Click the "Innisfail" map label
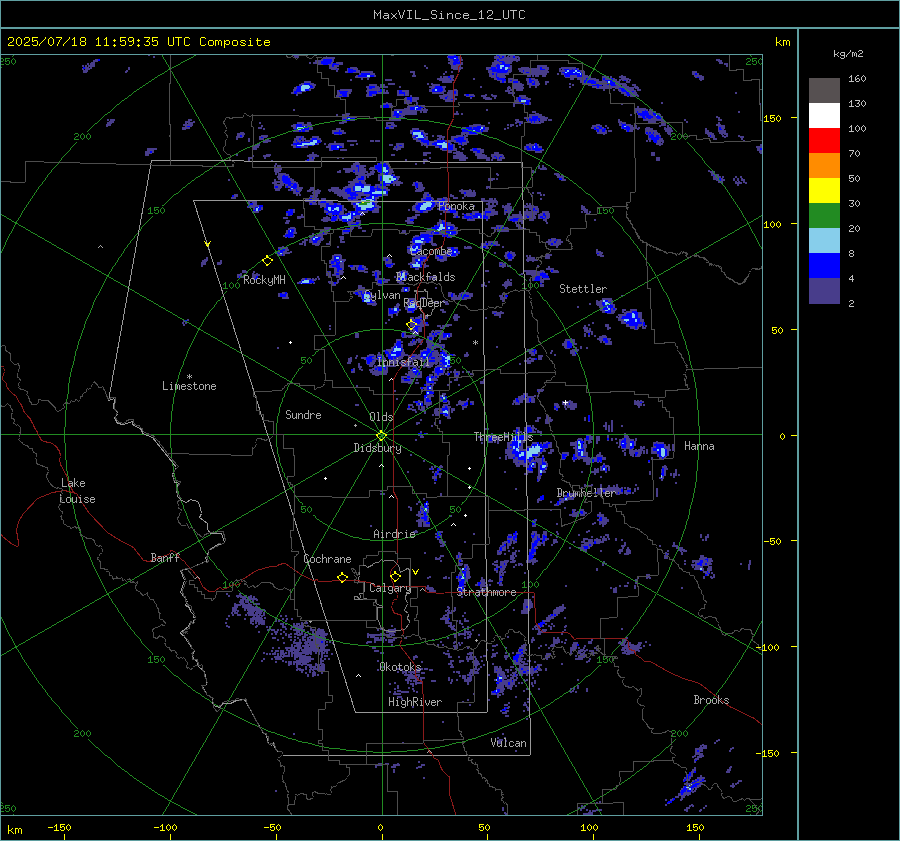 pyautogui.click(x=404, y=362)
